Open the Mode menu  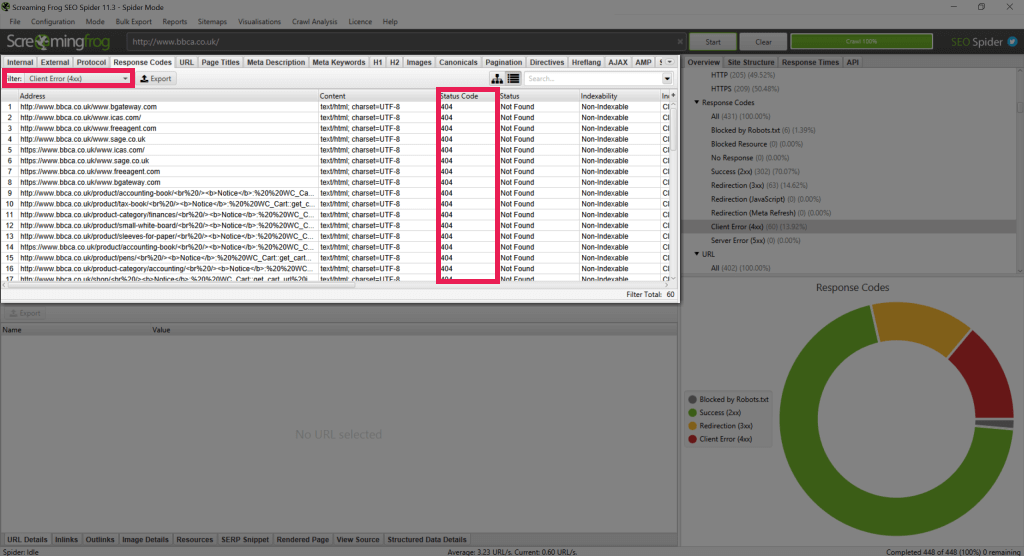pyautogui.click(x=95, y=22)
